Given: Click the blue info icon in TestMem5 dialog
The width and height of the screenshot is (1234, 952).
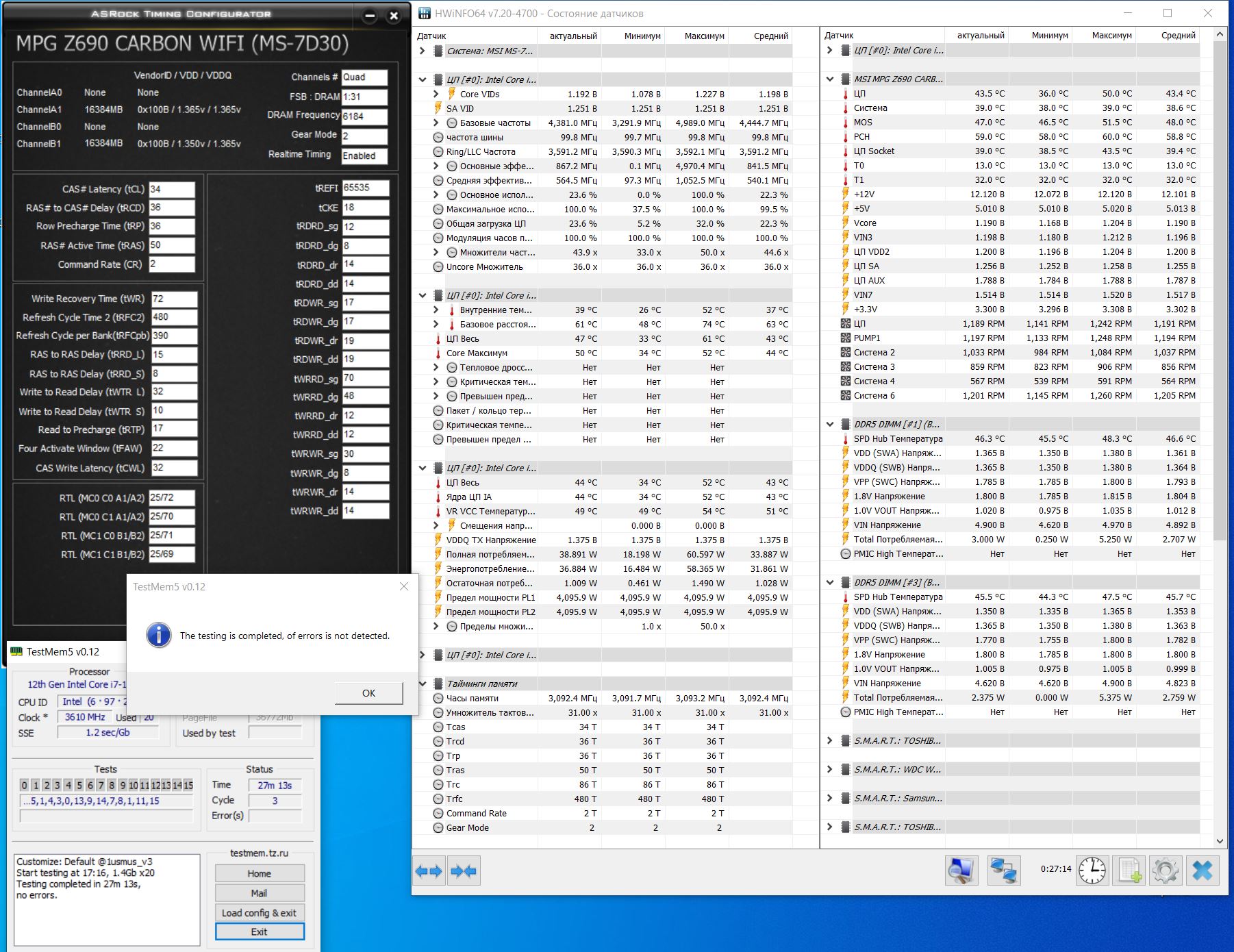Looking at the screenshot, I should click(x=159, y=636).
